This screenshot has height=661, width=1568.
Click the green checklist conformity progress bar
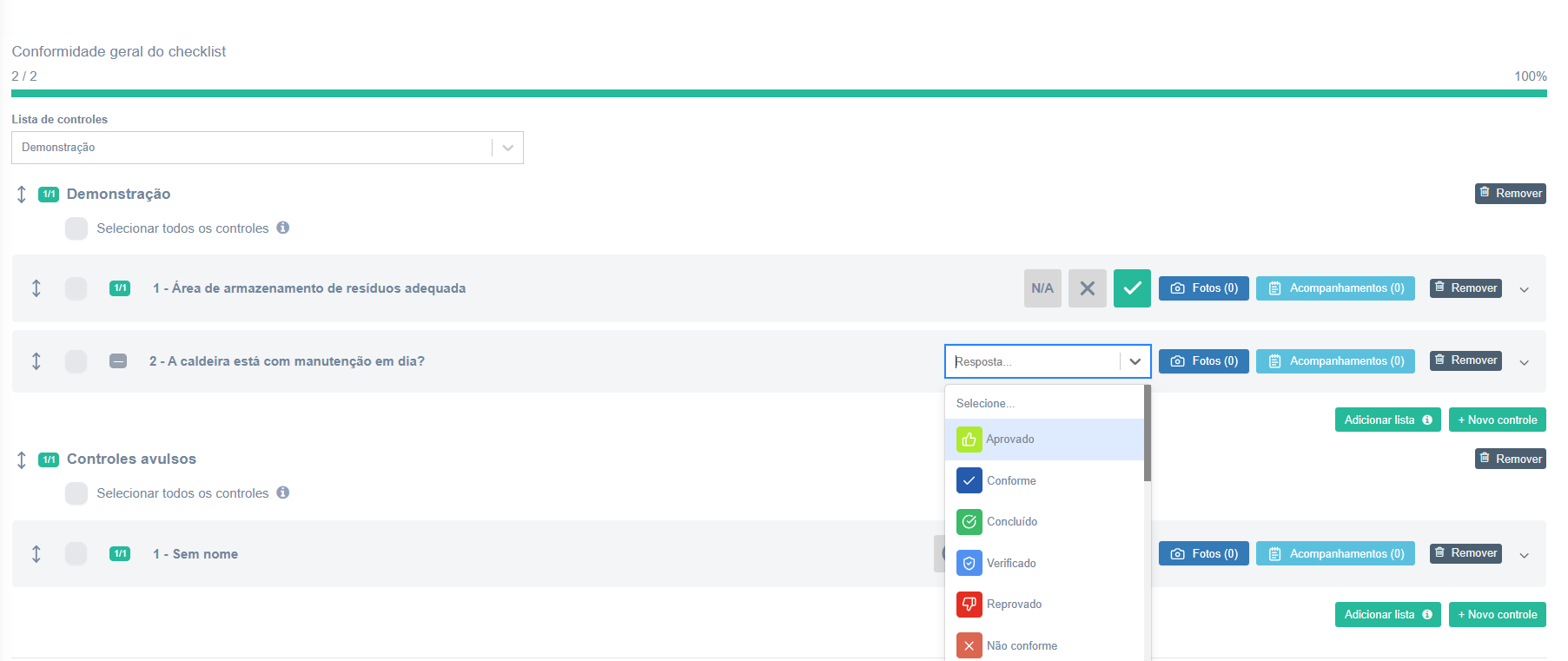(x=779, y=93)
